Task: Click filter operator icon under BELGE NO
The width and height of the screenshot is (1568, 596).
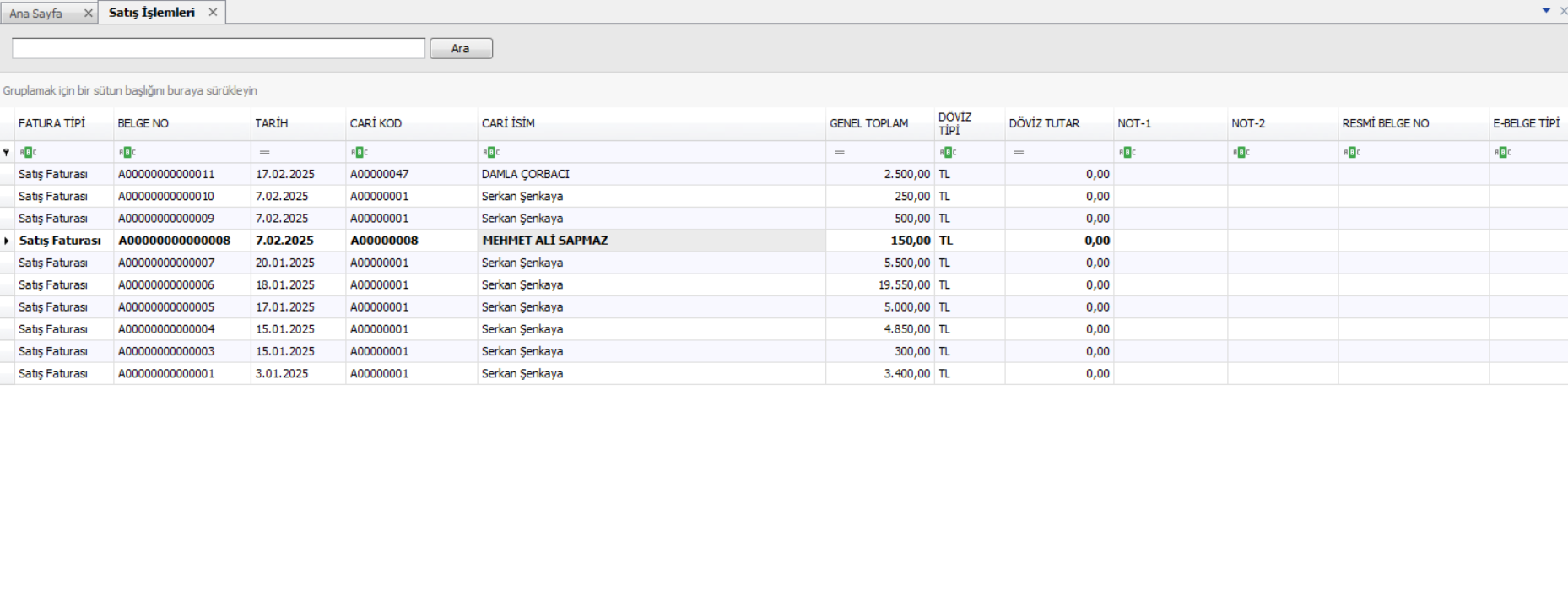Action: [127, 153]
